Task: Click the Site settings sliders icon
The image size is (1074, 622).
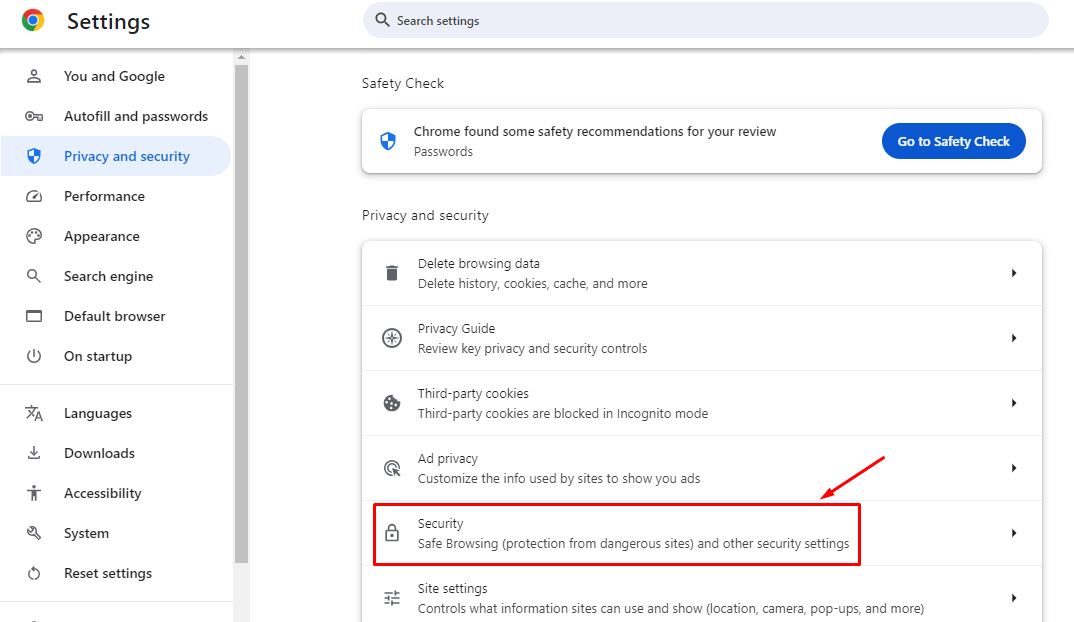Action: coord(392,598)
